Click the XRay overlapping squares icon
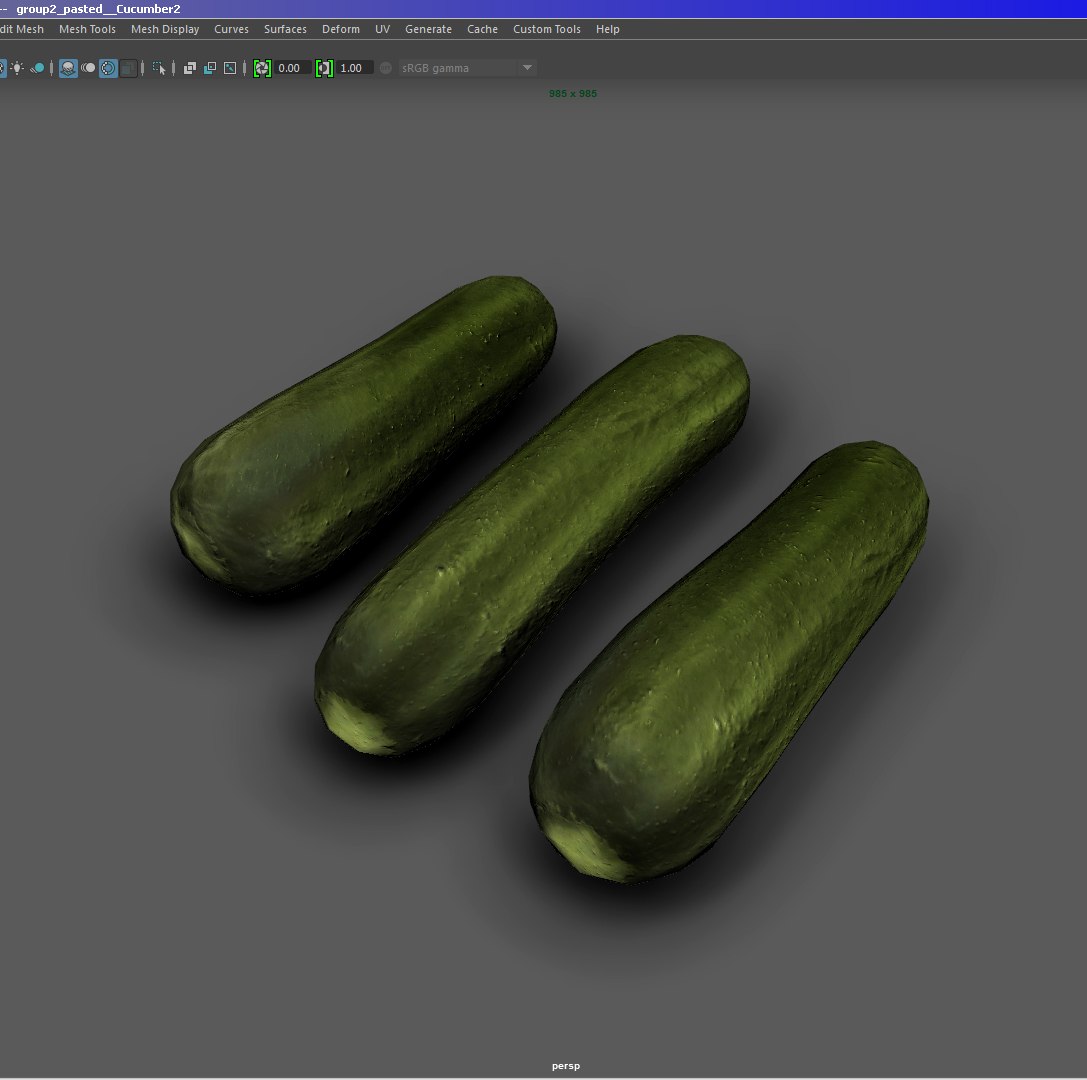 tap(189, 68)
